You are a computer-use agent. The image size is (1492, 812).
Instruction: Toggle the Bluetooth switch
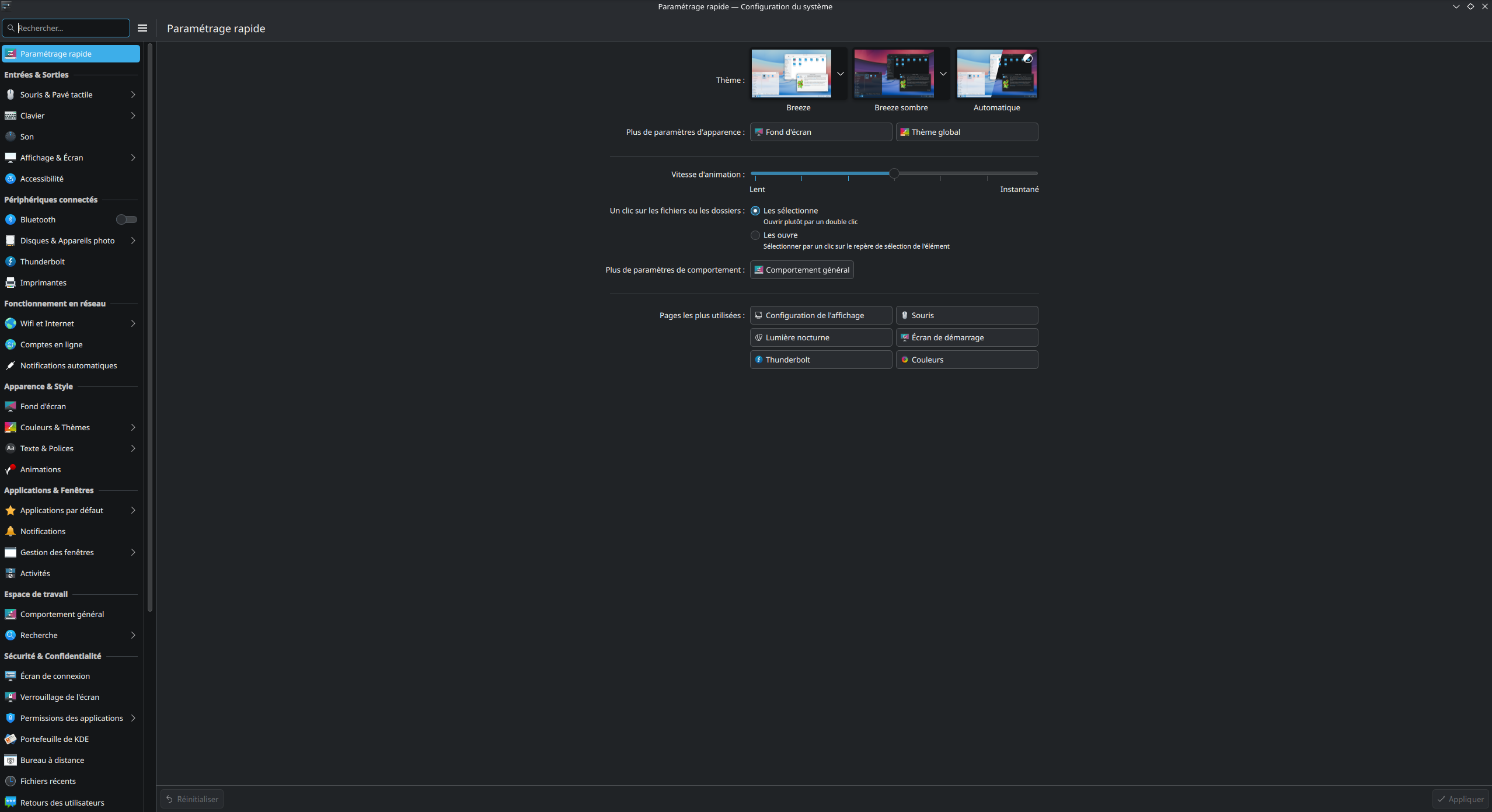[127, 219]
